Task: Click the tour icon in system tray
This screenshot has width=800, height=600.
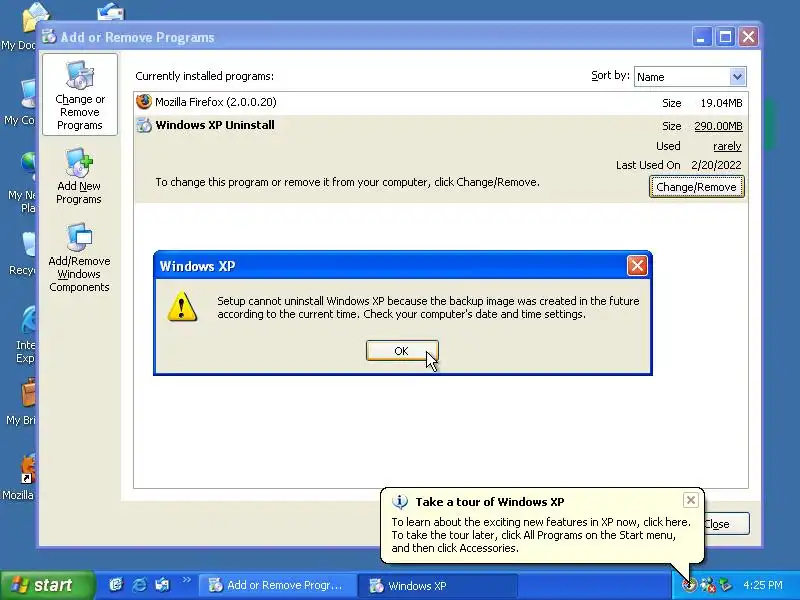Action: (690, 585)
